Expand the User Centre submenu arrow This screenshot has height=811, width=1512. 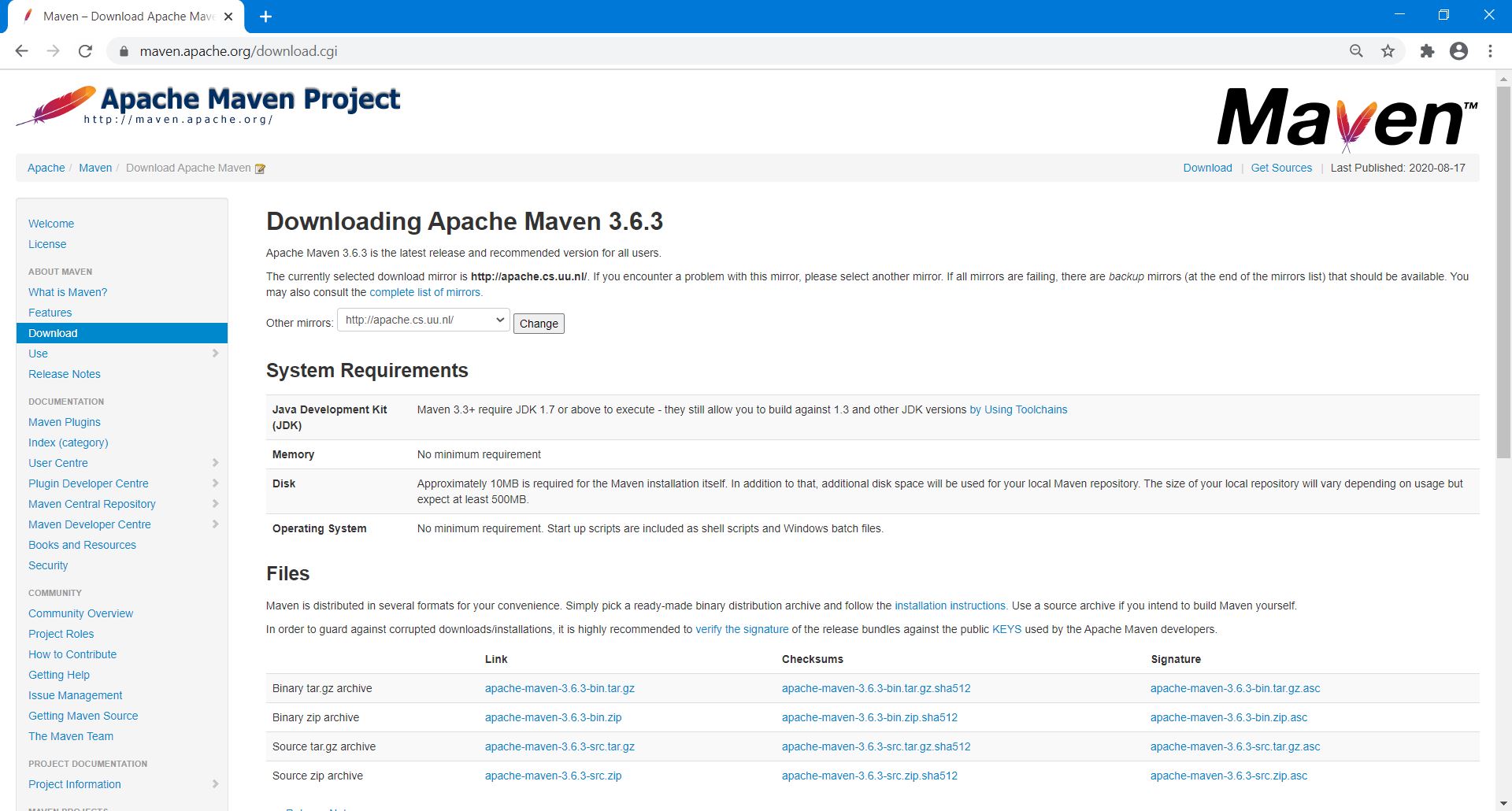point(215,463)
